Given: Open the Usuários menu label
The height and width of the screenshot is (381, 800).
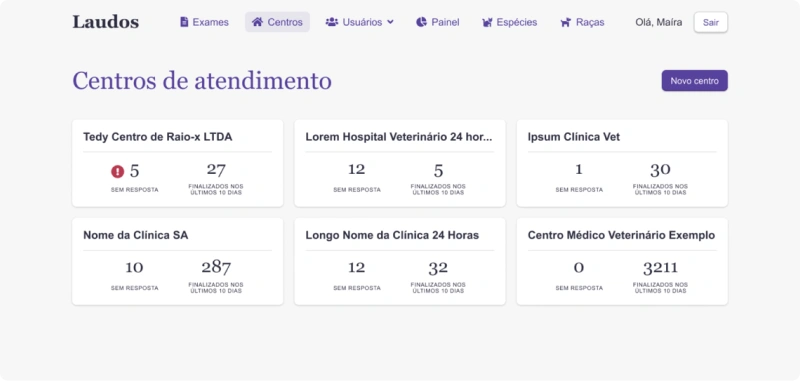Looking at the screenshot, I should (362, 22).
